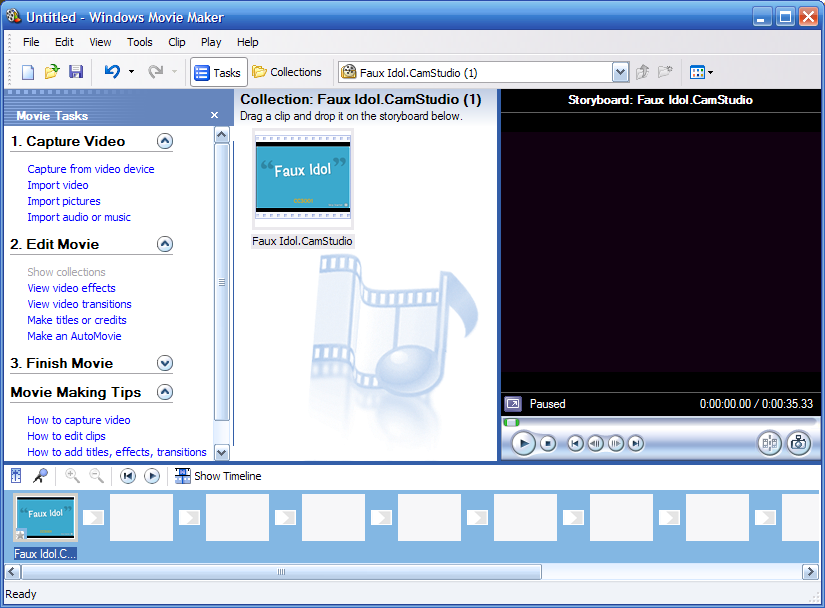Screen dimensions: 825x608
Task: Jump back to the start of the preview
Action: [575, 444]
